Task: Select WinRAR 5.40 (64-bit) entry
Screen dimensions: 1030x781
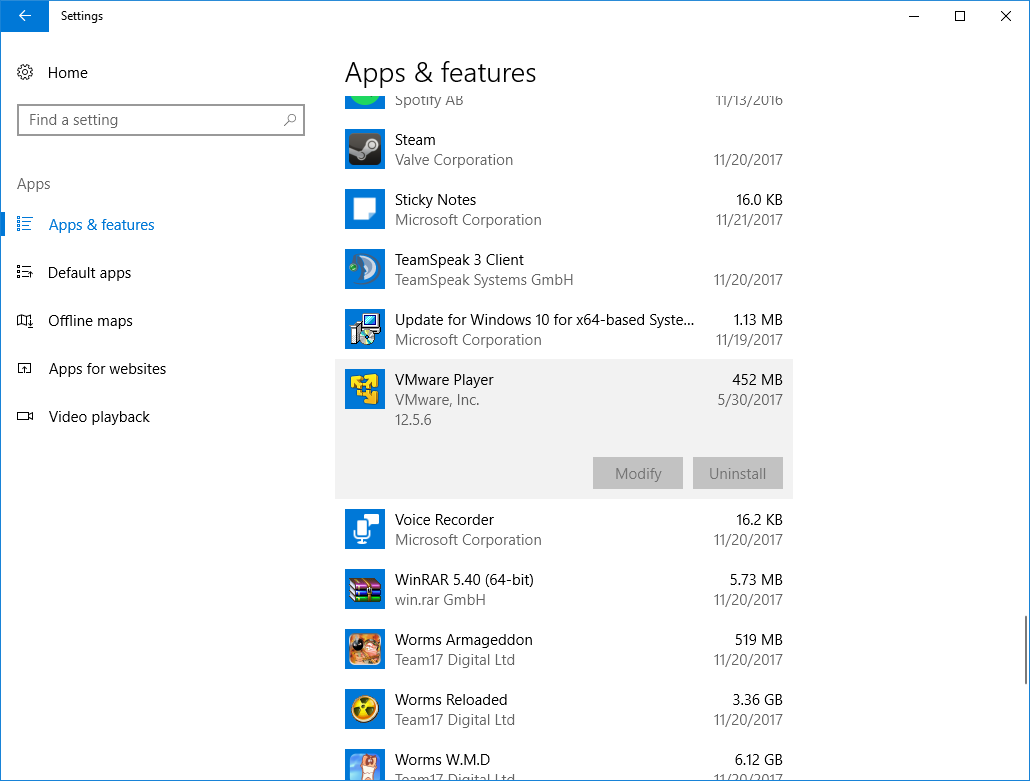Action: click(564, 589)
